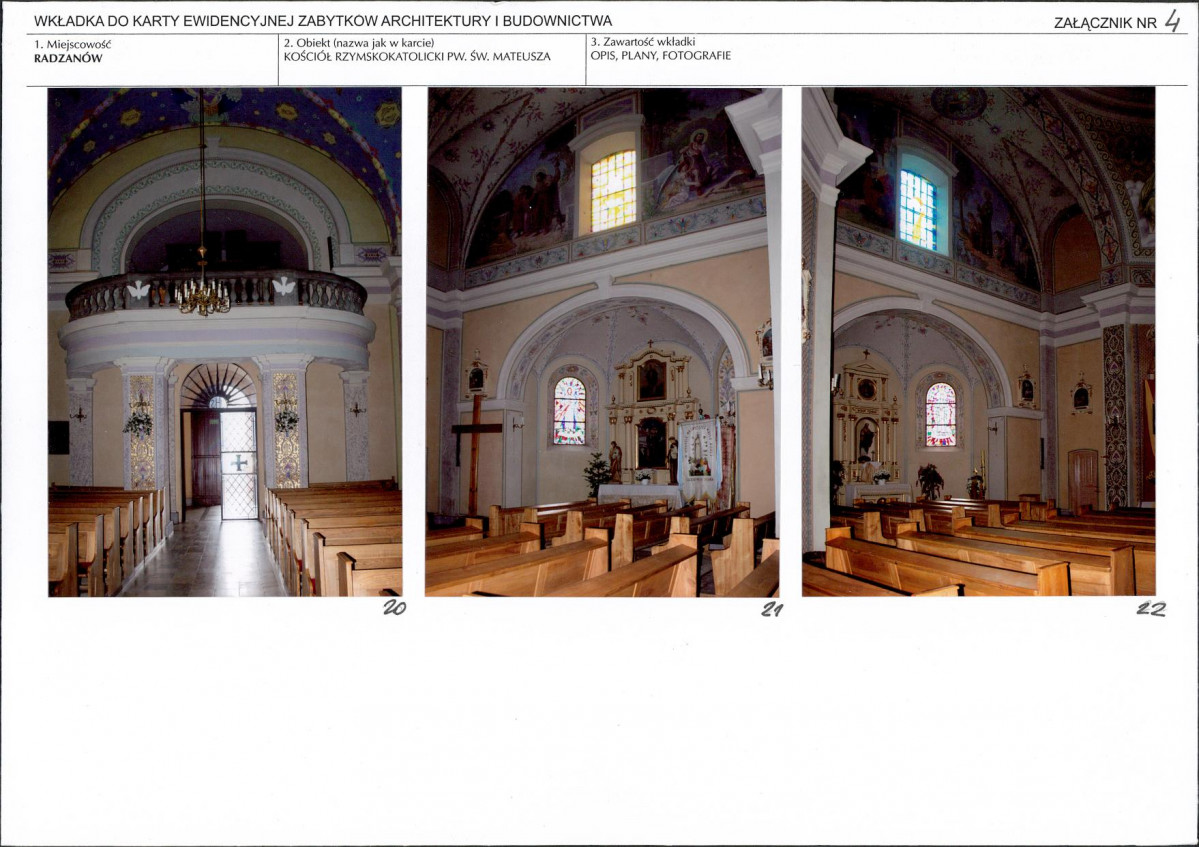Click the handwritten attachment number 4
The height and width of the screenshot is (847, 1199).
point(1172,21)
